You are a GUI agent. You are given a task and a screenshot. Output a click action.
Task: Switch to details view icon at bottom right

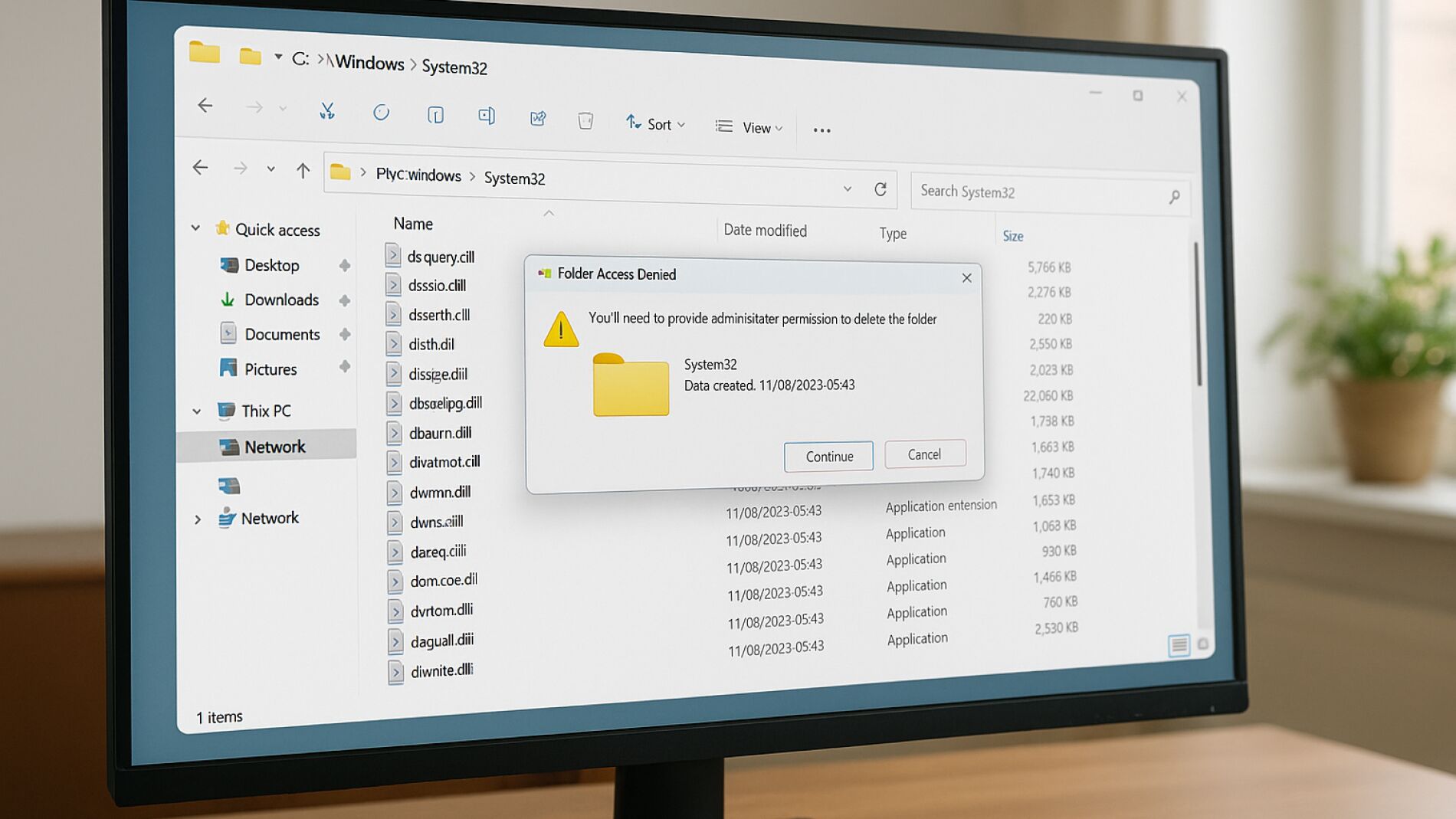point(1179,645)
